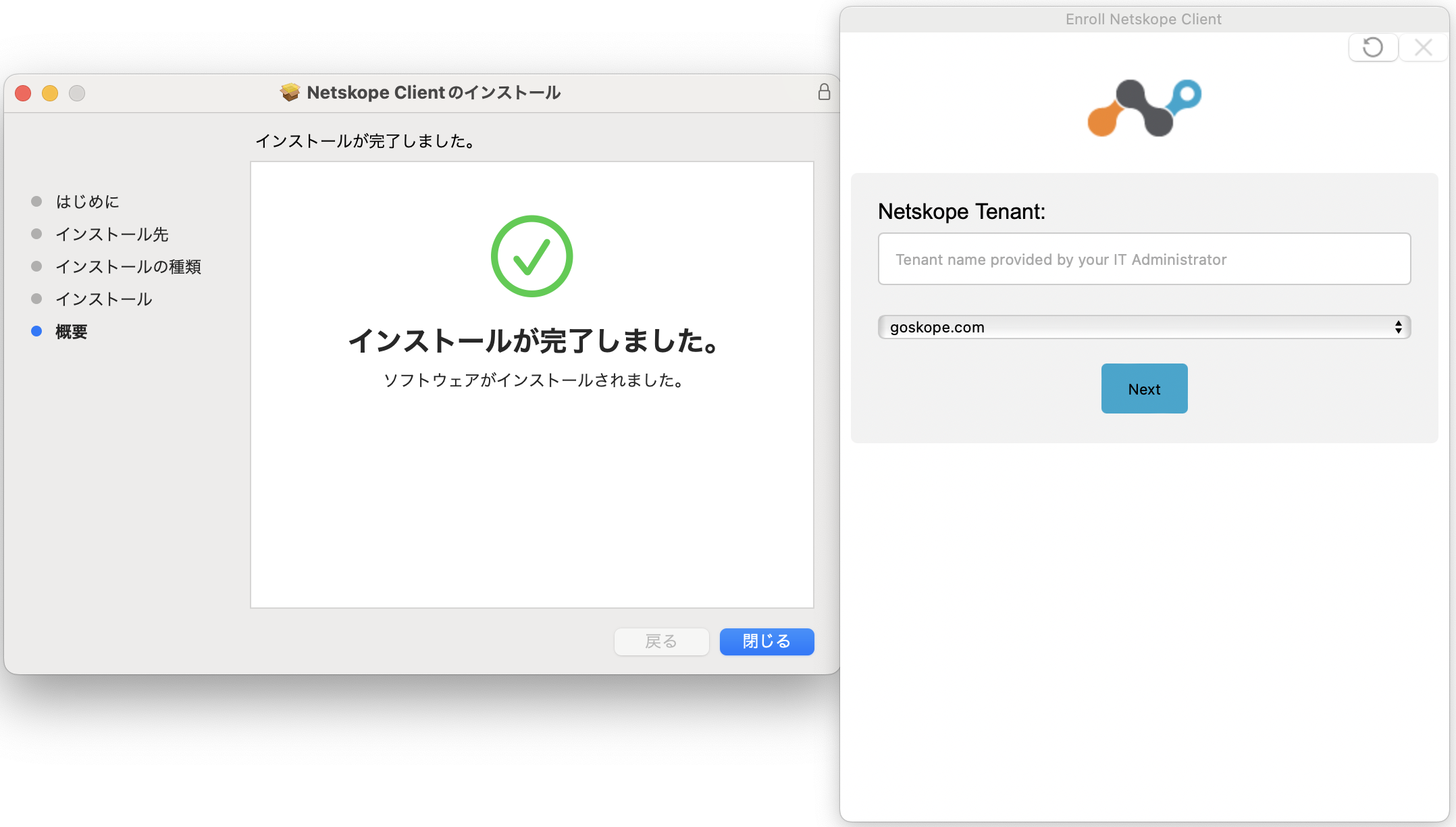
Task: Click the red close button of installer window
Action: pos(23,93)
